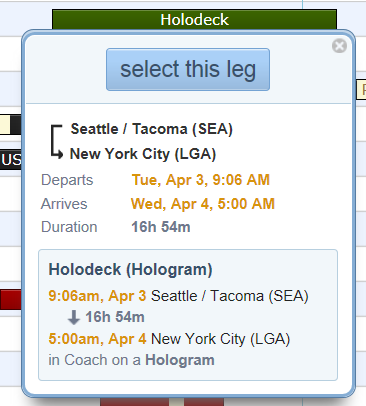Click the bold Hologram aircraft type text
366x406 pixels.
[x=180, y=360]
